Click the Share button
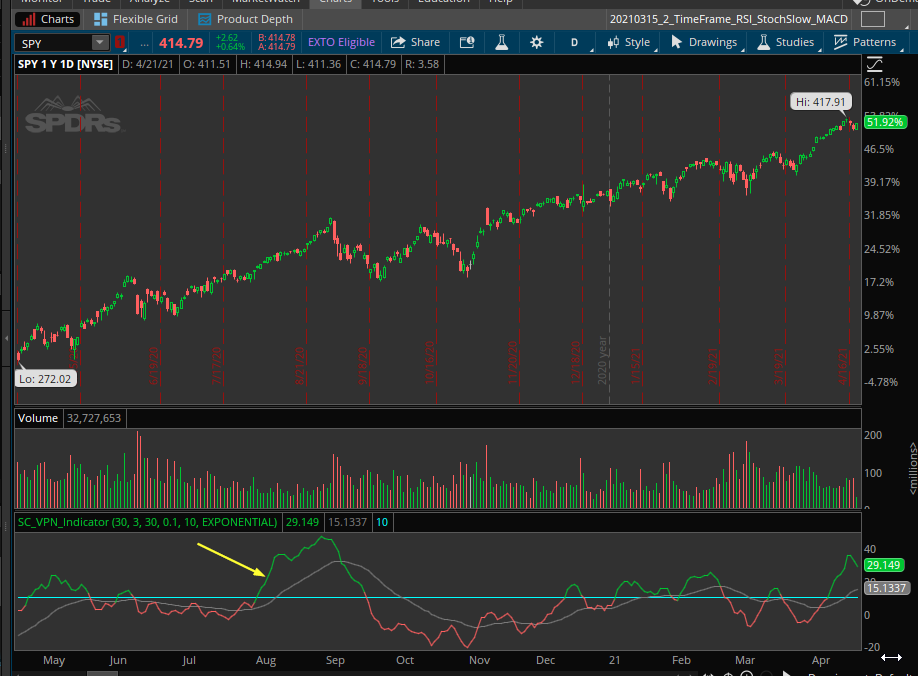Image resolution: width=918 pixels, height=676 pixels. 415,42
